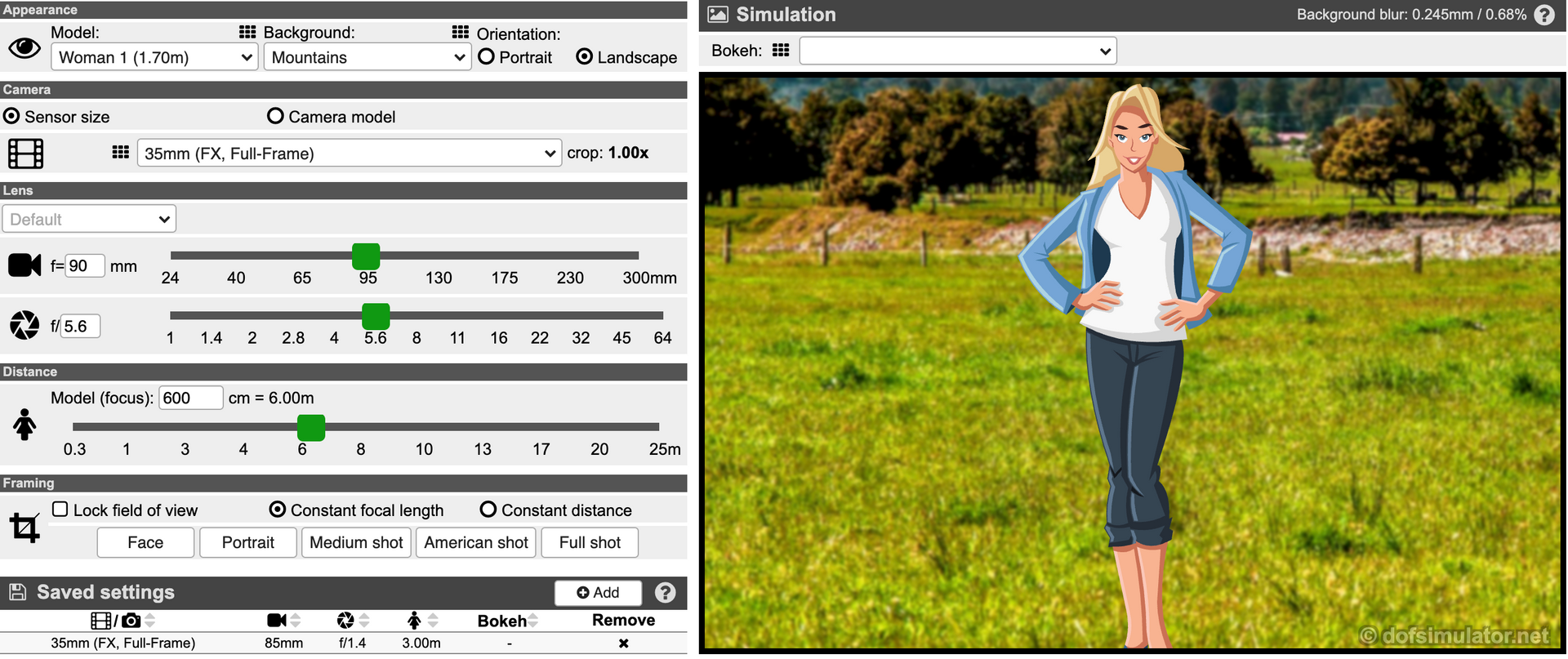Apply the American shot framing preset

point(476,543)
